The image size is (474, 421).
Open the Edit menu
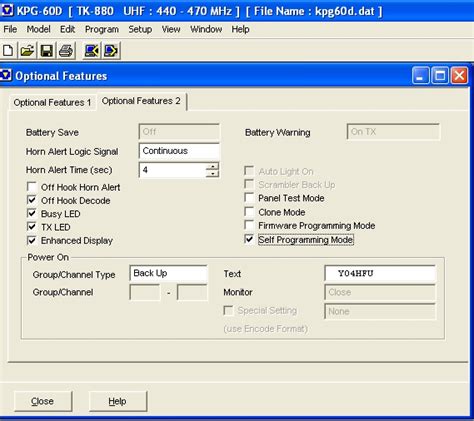coord(67,29)
